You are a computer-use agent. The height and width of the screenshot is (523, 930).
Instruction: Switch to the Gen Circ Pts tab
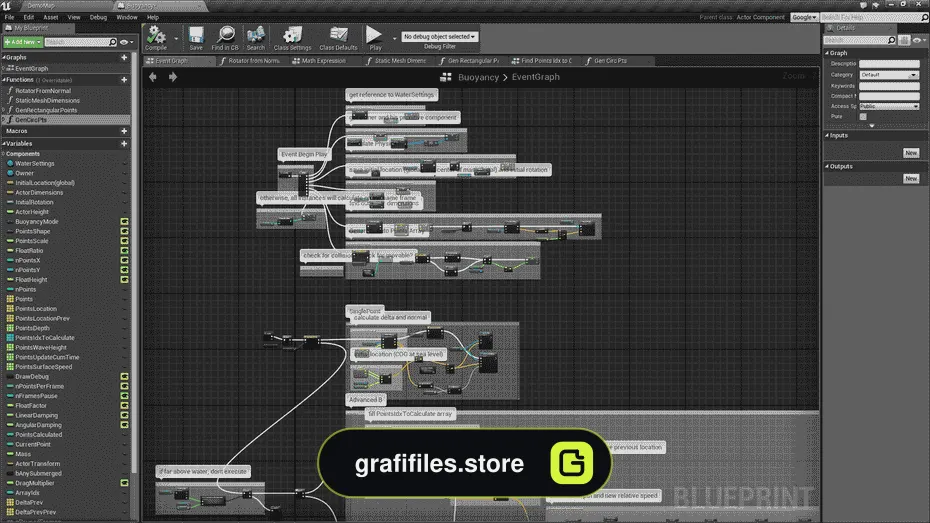(x=610, y=60)
